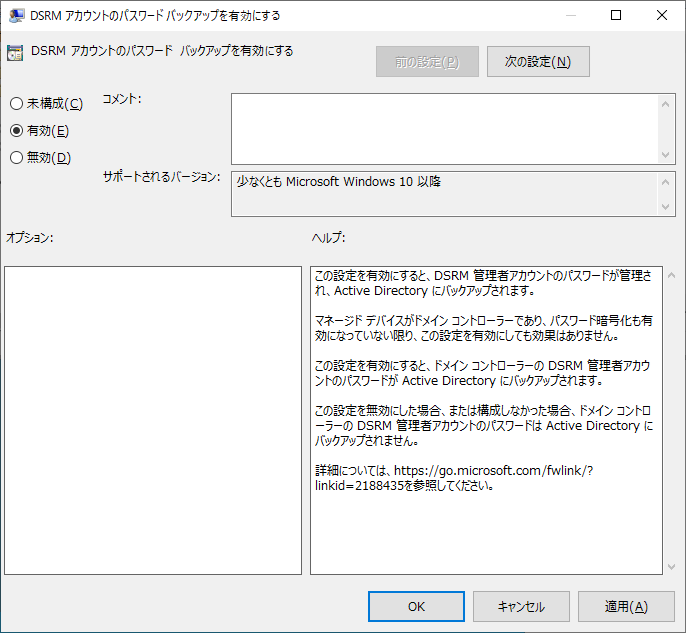Click the supported version scroll up arrow
The width and height of the screenshot is (686, 633).
[x=667, y=182]
